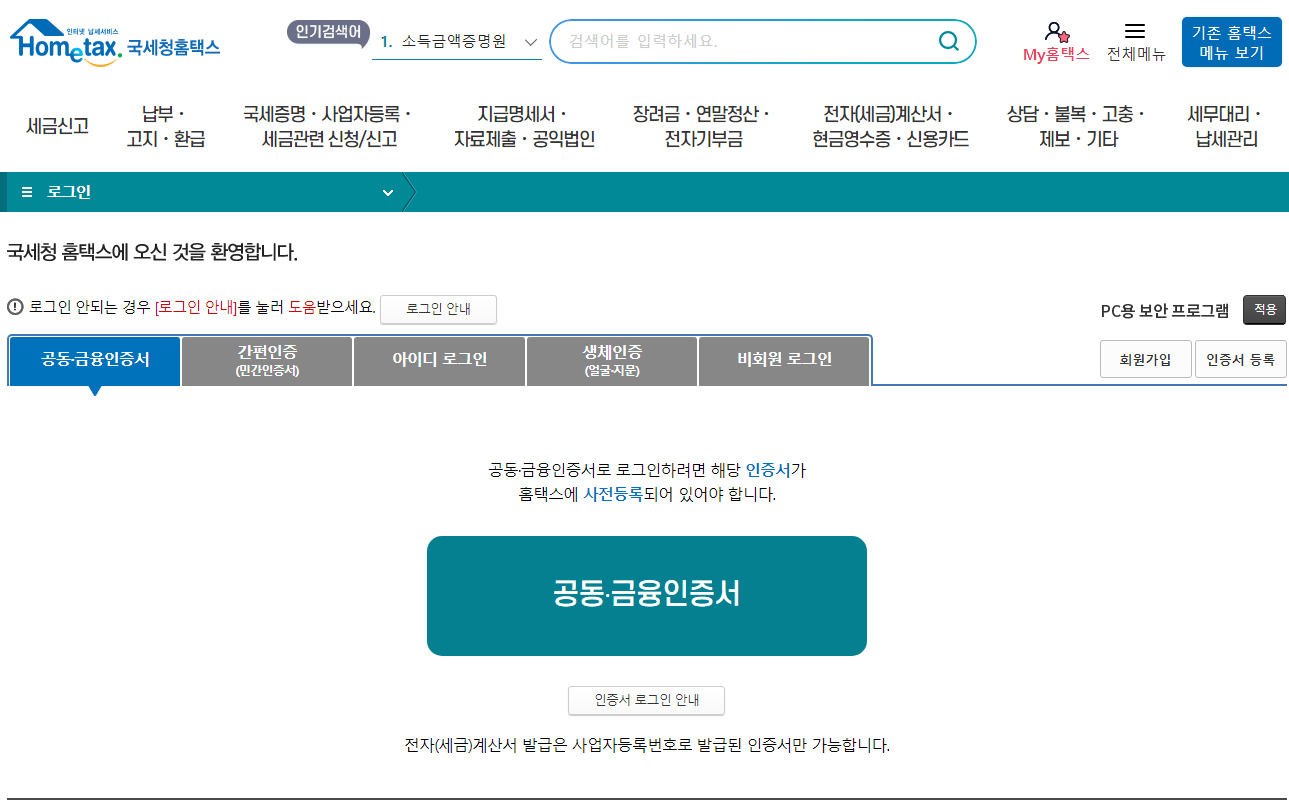Click the 인증서 등록 button
1289x807 pixels.
[x=1240, y=359]
